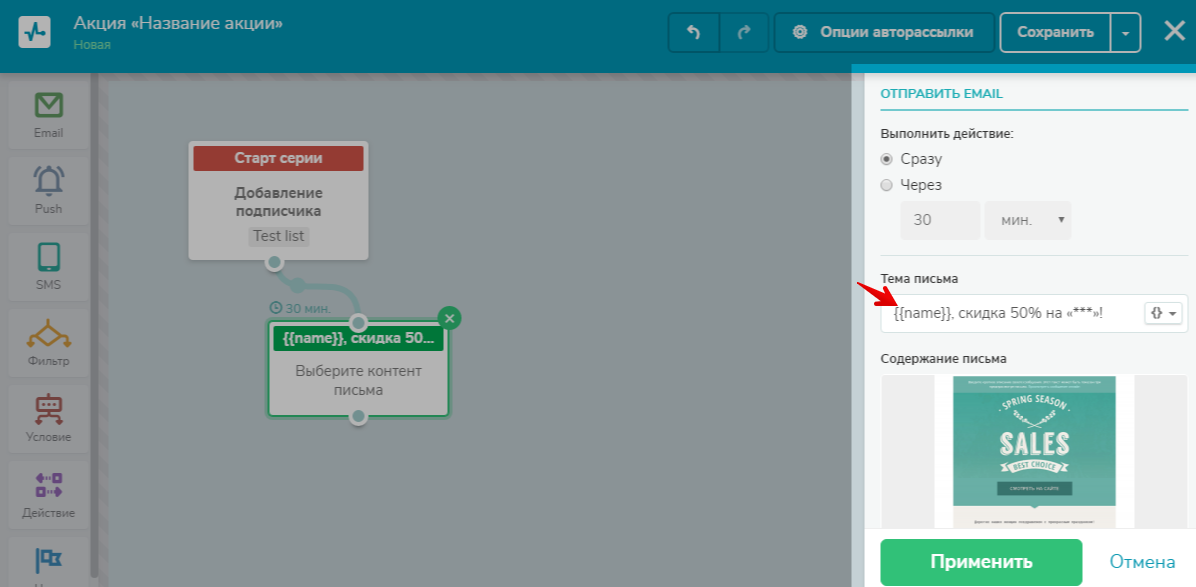Open the variables {} dropdown
1196x587 pixels.
pos(1163,313)
